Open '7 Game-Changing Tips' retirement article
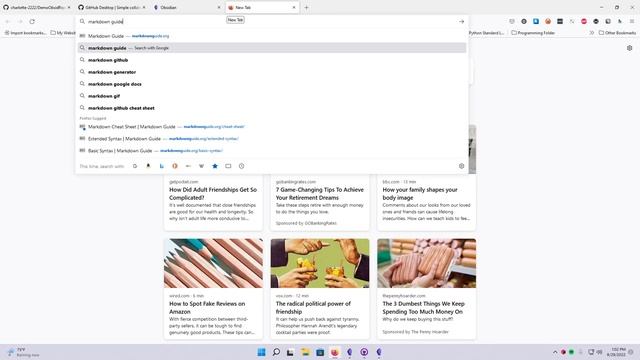This screenshot has width=640, height=360. tap(320, 193)
